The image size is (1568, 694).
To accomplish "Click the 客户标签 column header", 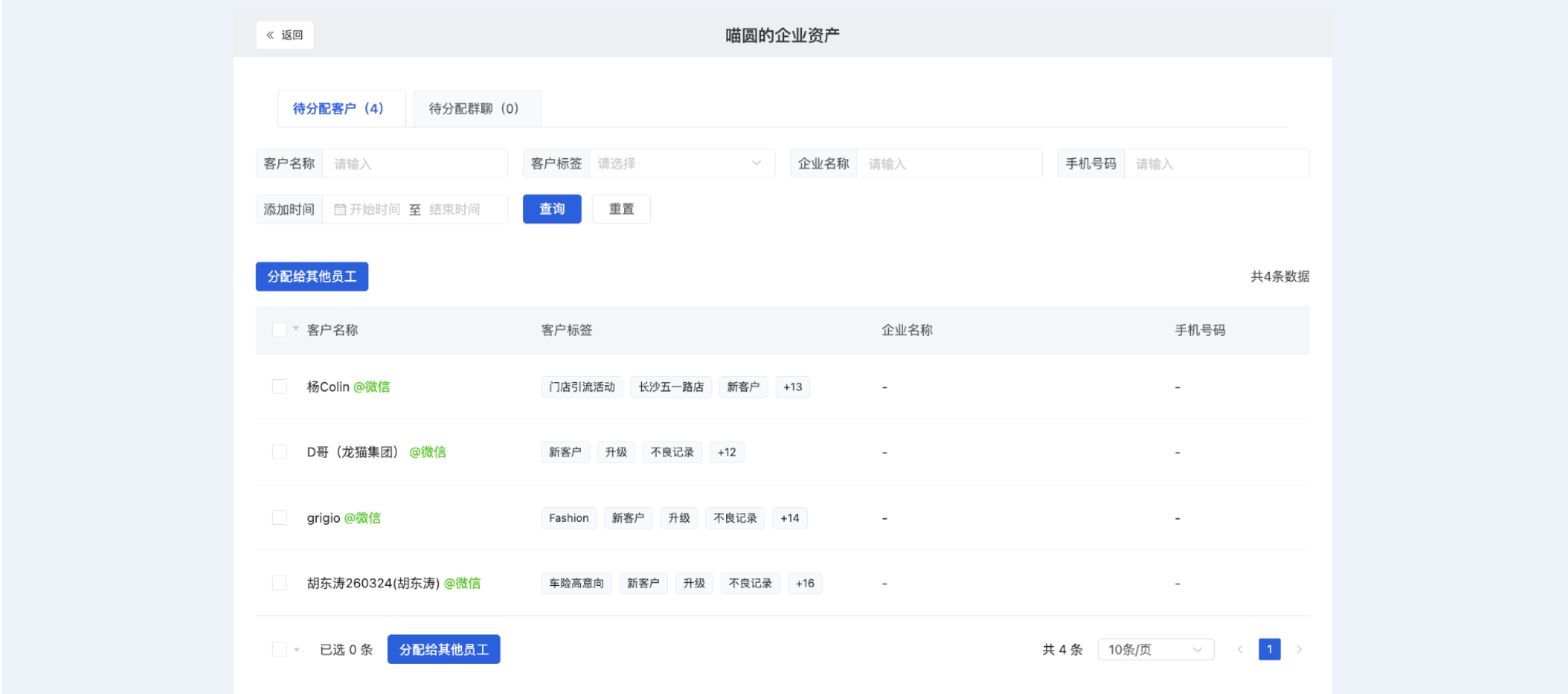I will point(567,330).
